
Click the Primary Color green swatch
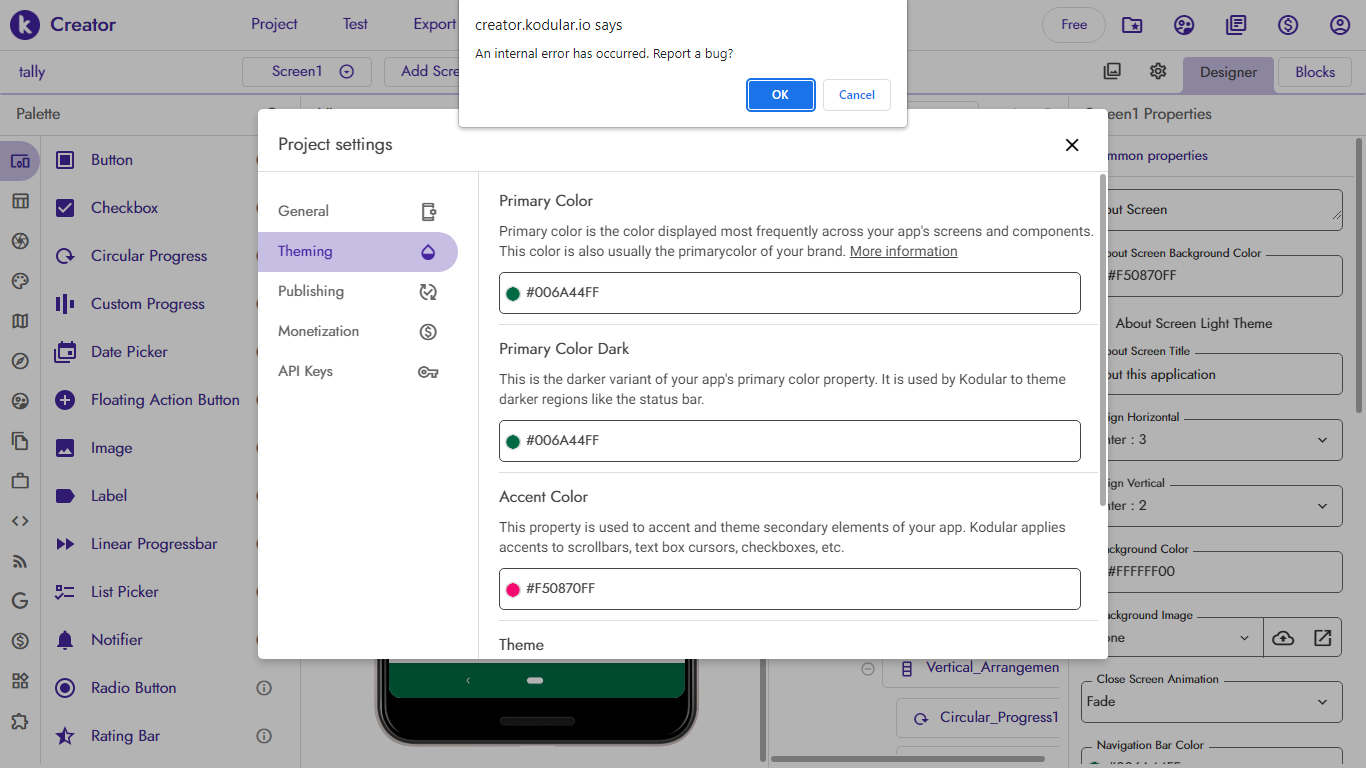click(x=513, y=293)
